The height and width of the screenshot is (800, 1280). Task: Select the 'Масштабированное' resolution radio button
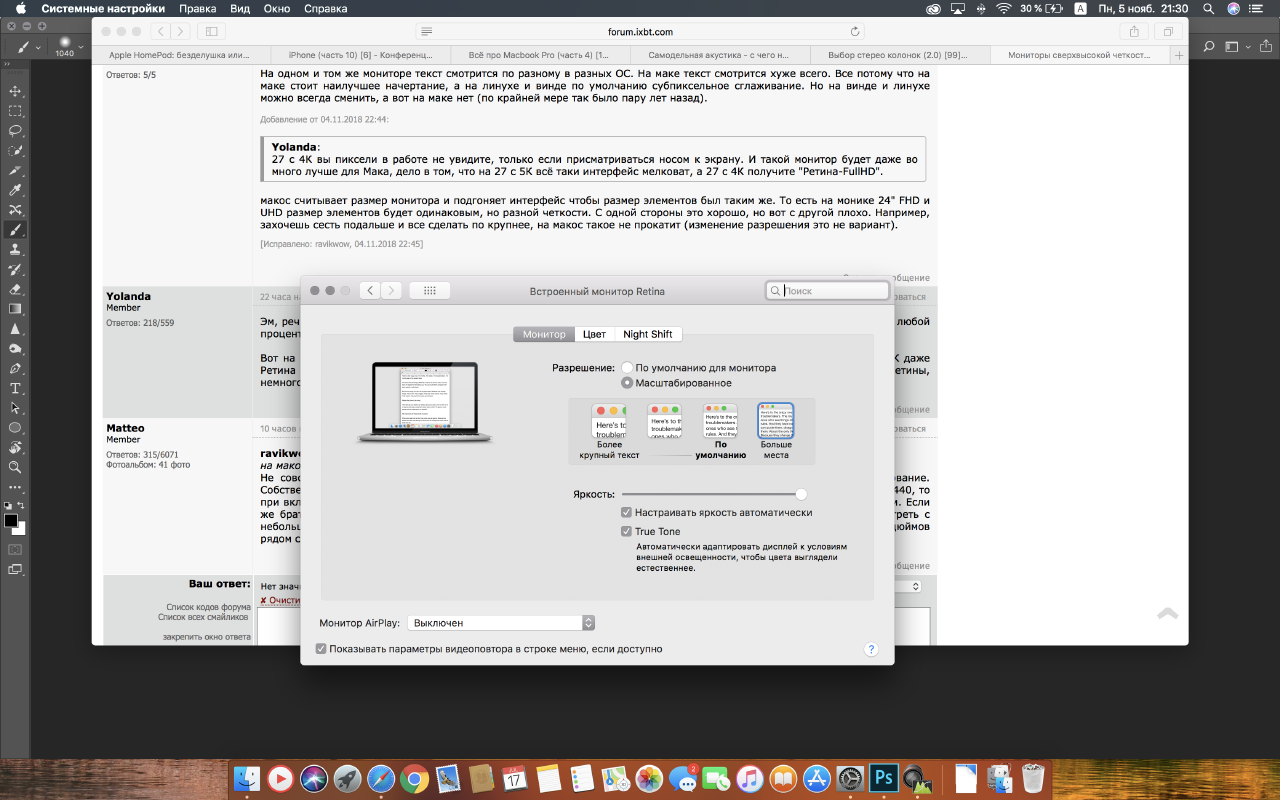click(x=627, y=383)
